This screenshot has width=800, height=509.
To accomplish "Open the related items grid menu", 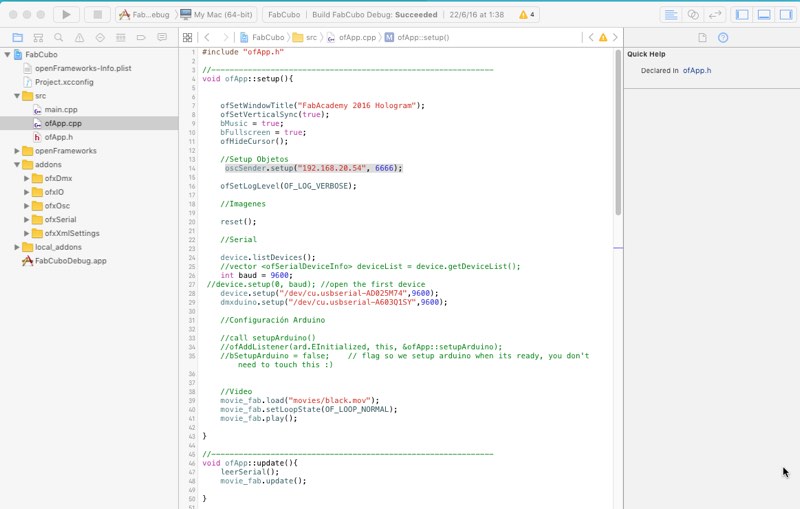I will 188,37.
